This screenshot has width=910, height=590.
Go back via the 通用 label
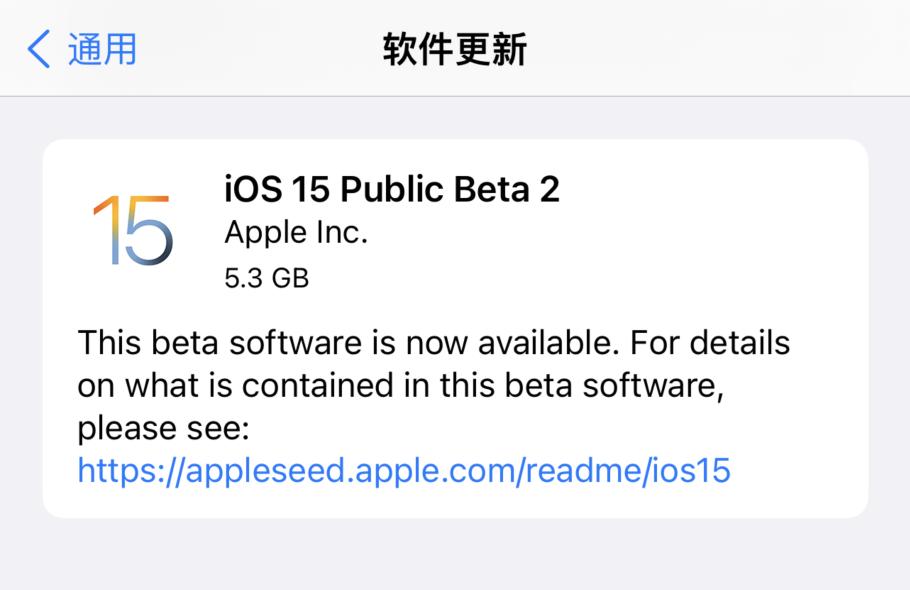[x=102, y=48]
